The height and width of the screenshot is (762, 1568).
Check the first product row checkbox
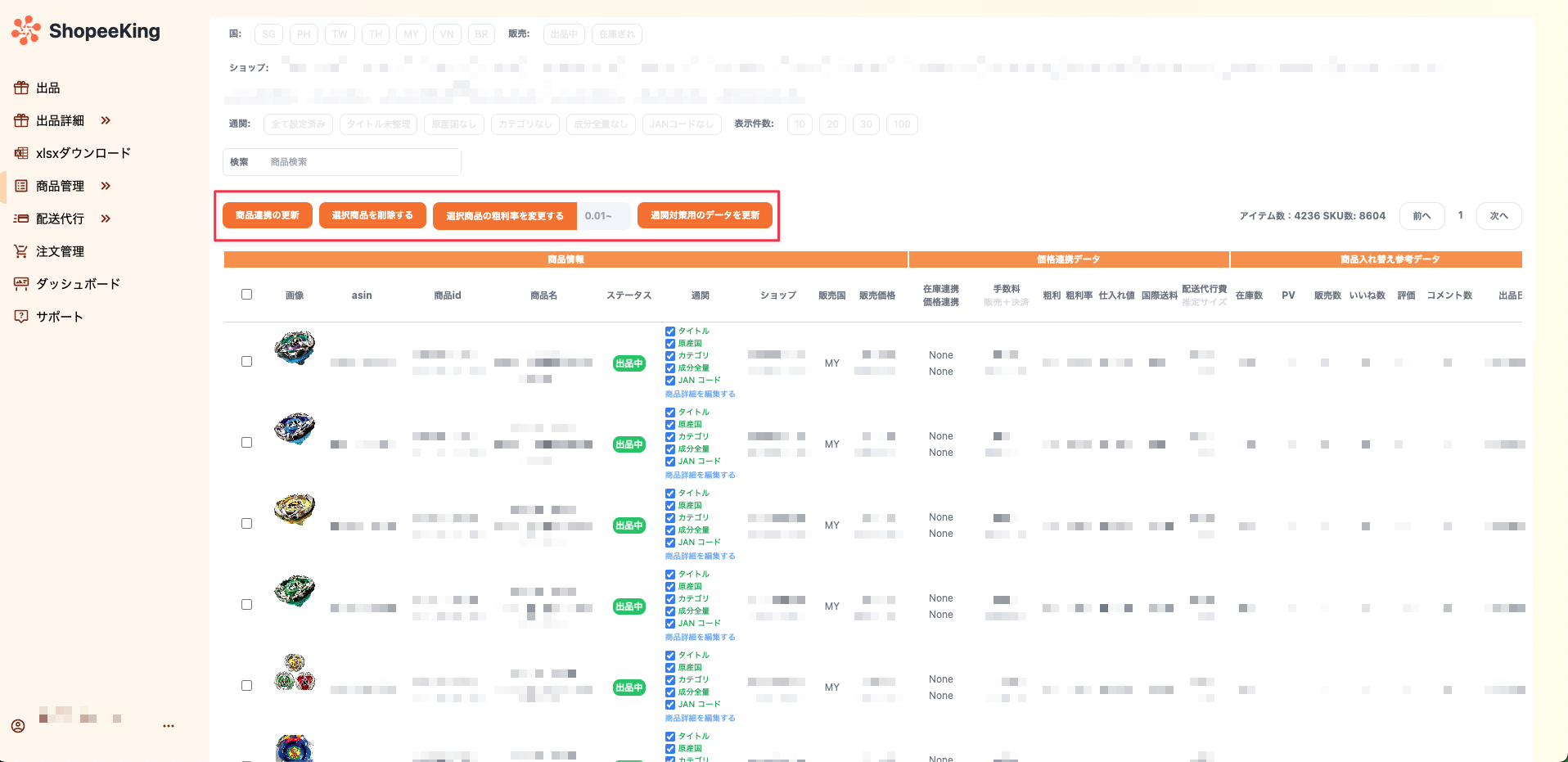(246, 361)
